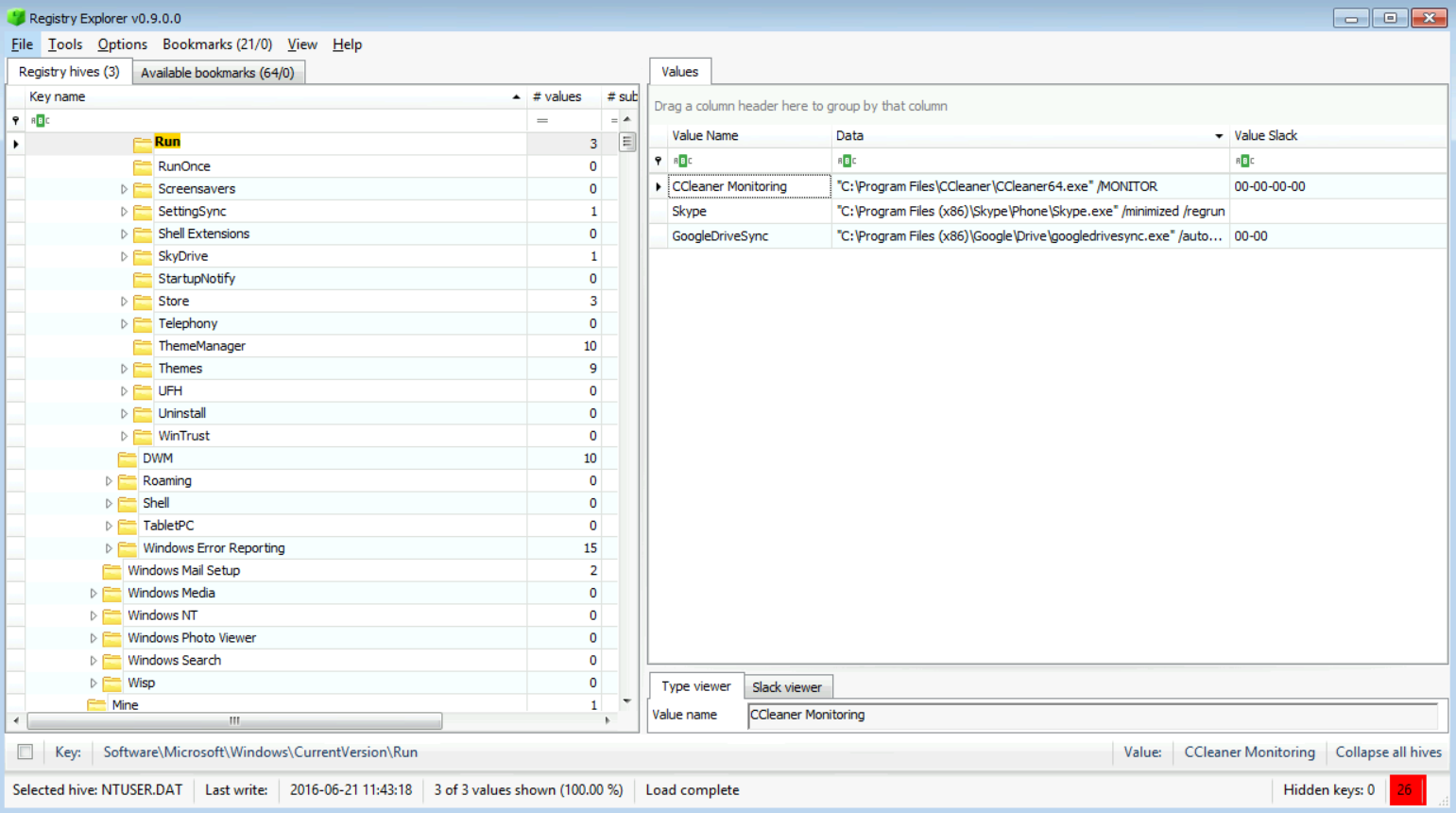Image resolution: width=1456 pixels, height=813 pixels.
Task: Click the StartupNotify folder icon
Action: tap(143, 279)
